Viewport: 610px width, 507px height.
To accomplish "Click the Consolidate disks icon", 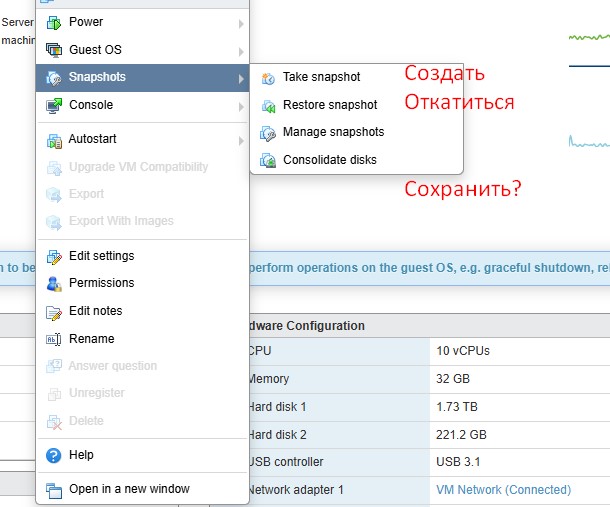I will (268, 160).
